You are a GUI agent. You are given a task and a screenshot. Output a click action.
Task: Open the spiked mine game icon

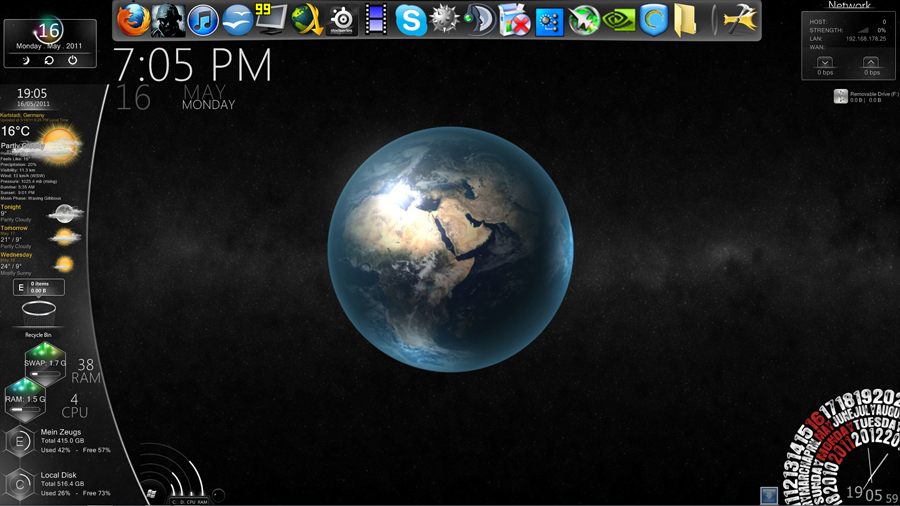[x=445, y=20]
